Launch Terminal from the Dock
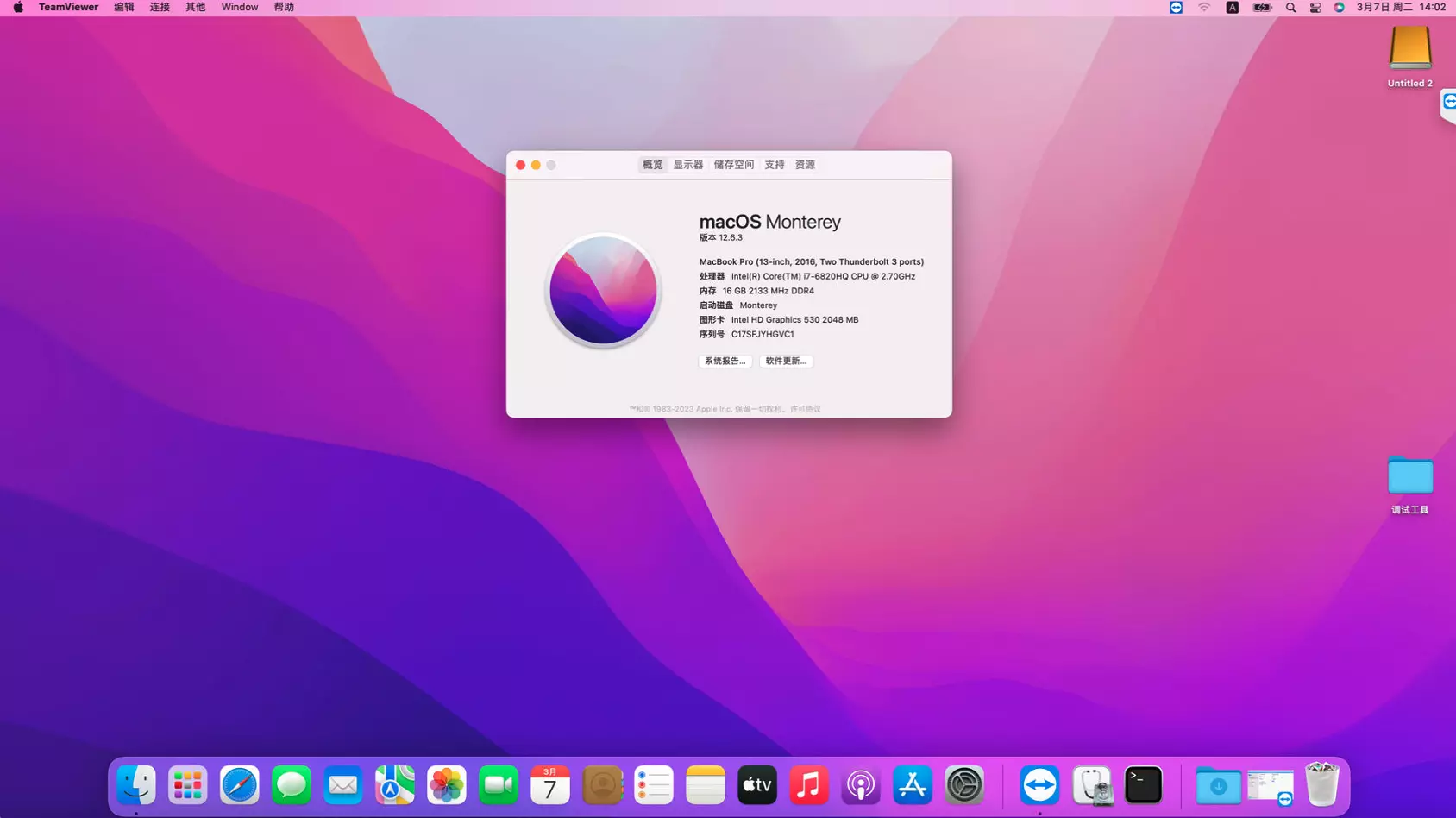The image size is (1456, 818). click(x=1143, y=784)
